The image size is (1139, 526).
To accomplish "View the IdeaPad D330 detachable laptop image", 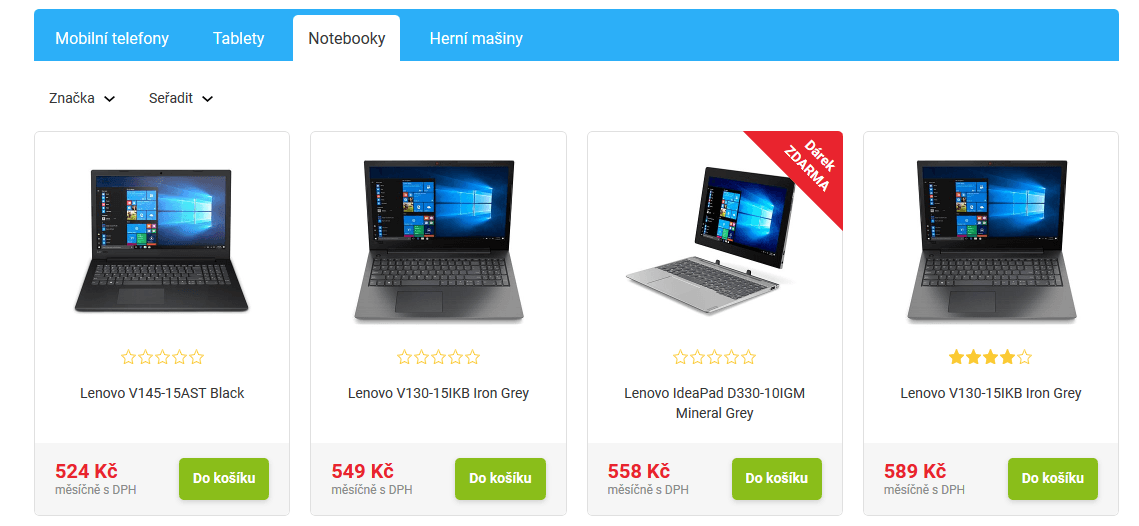I will click(710, 239).
